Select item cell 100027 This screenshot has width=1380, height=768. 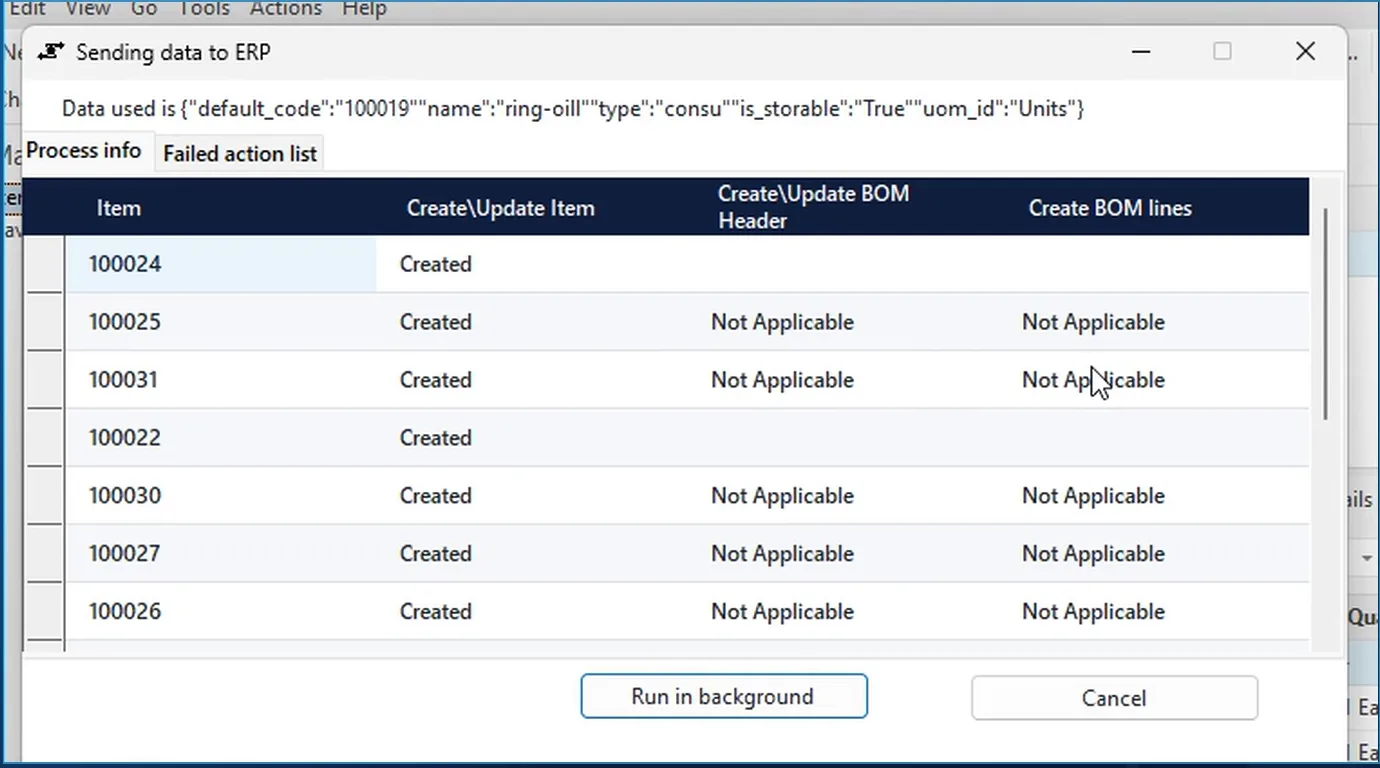click(221, 554)
